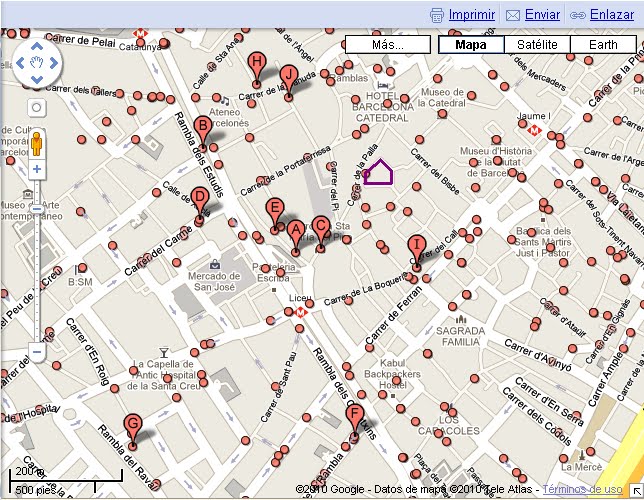Click the envelope send icon
The image size is (644, 500).
pyautogui.click(x=513, y=16)
